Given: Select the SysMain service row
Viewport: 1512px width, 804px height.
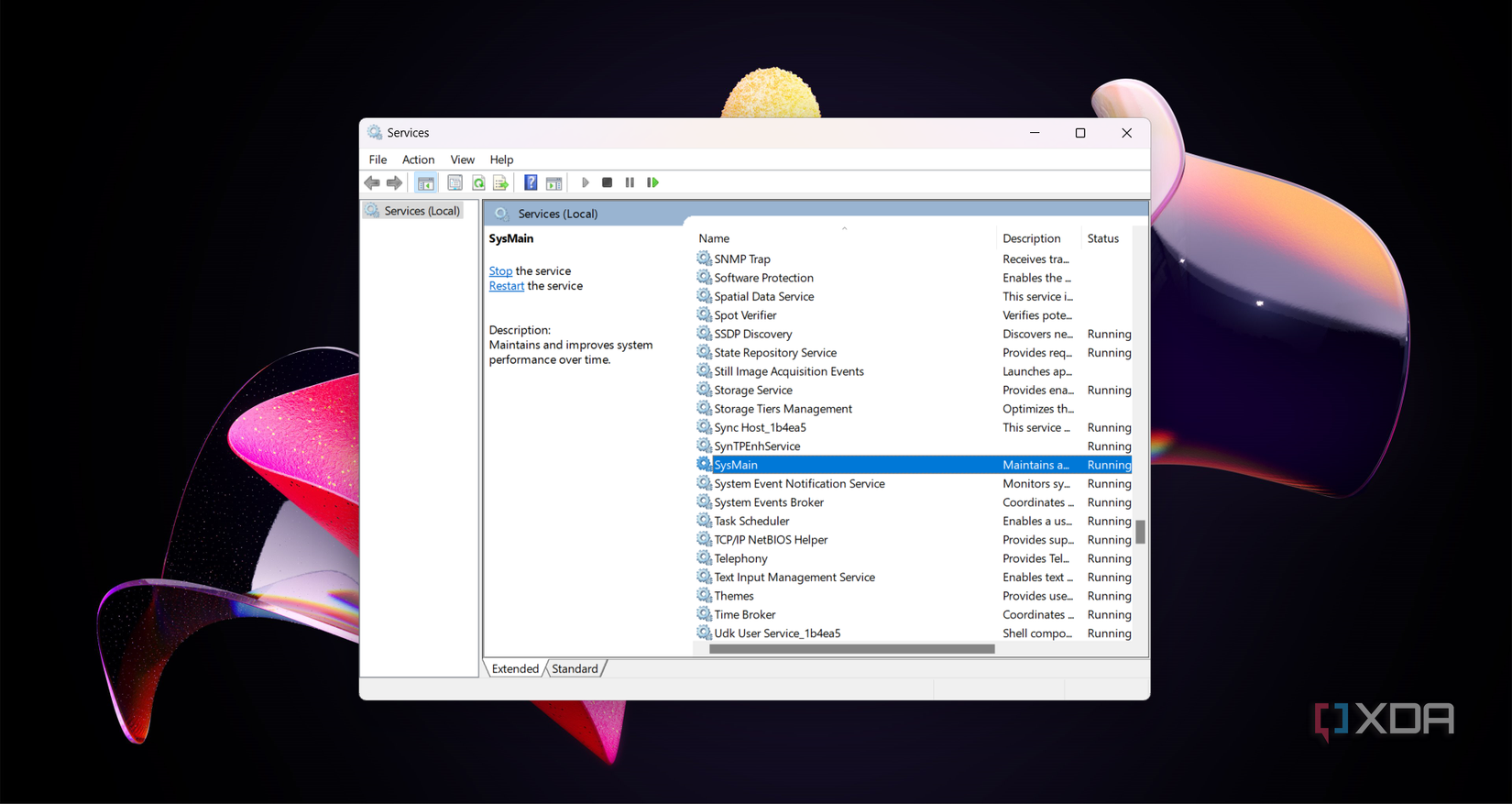Looking at the screenshot, I should 914,465.
